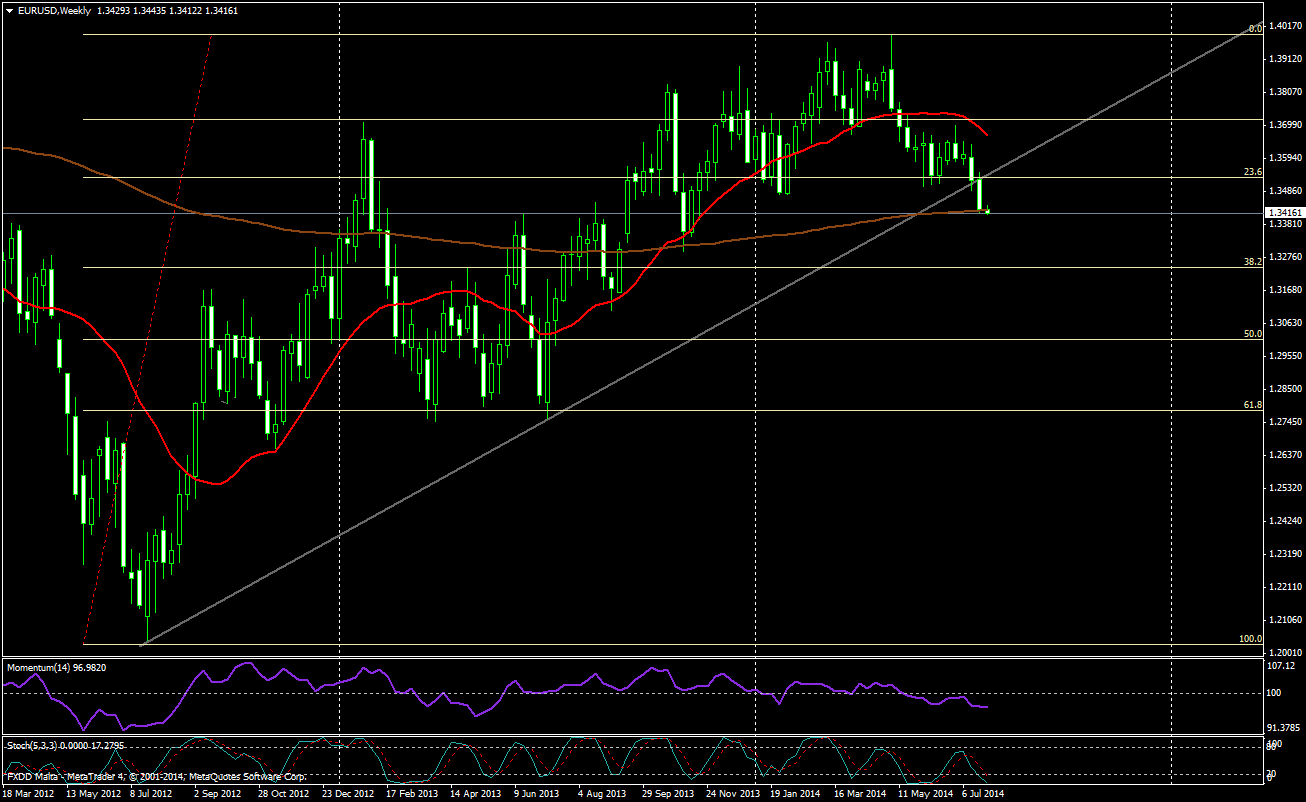Click the 107.12 Momentum scale value
The width and height of the screenshot is (1306, 802).
[1283, 666]
